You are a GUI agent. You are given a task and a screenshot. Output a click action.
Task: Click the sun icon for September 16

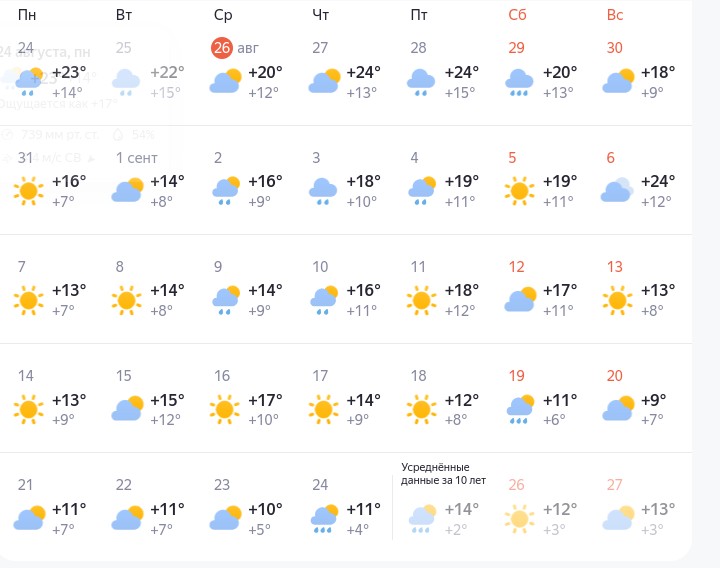point(225,409)
